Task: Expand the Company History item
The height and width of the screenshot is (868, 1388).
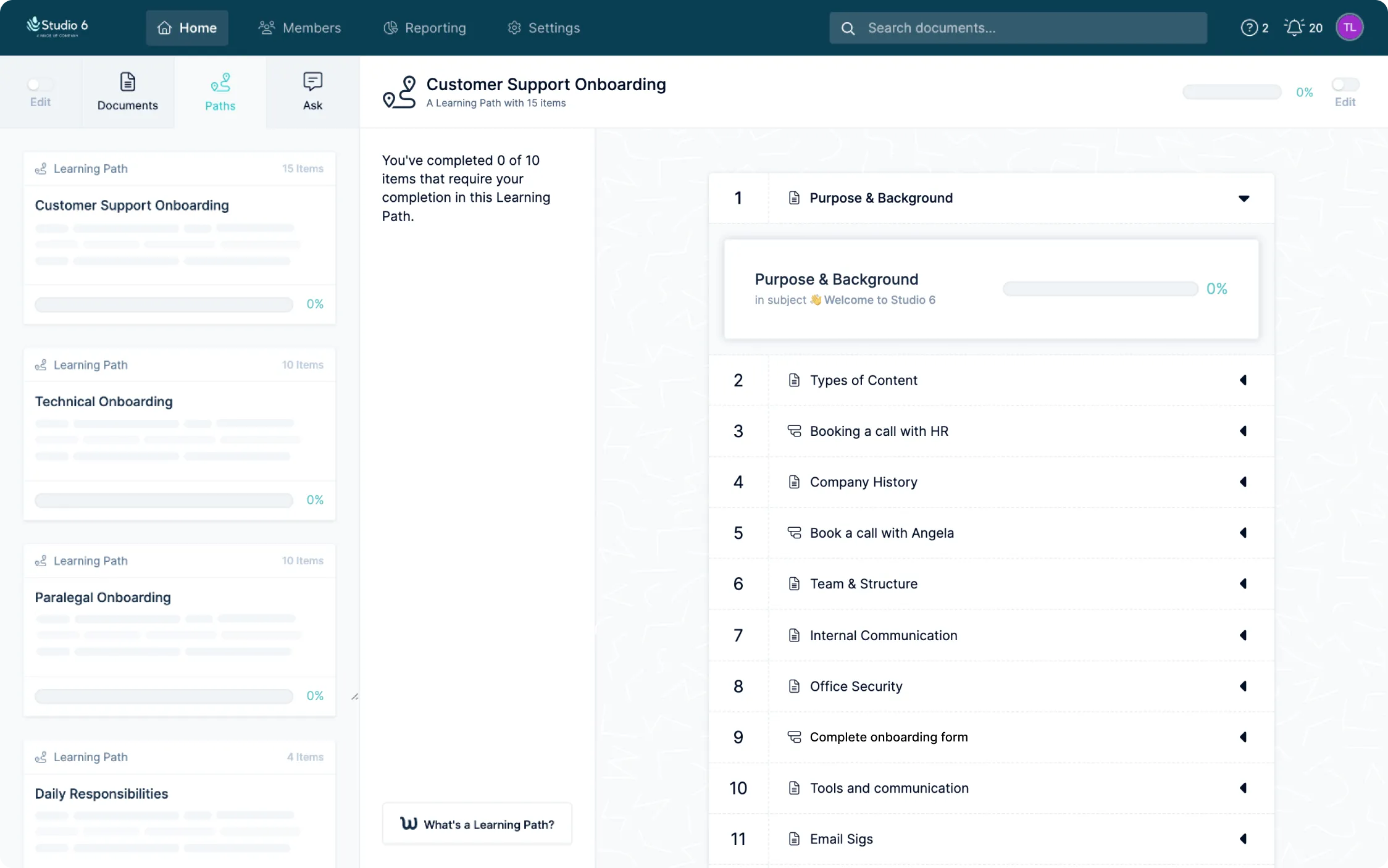Action: tap(1244, 482)
